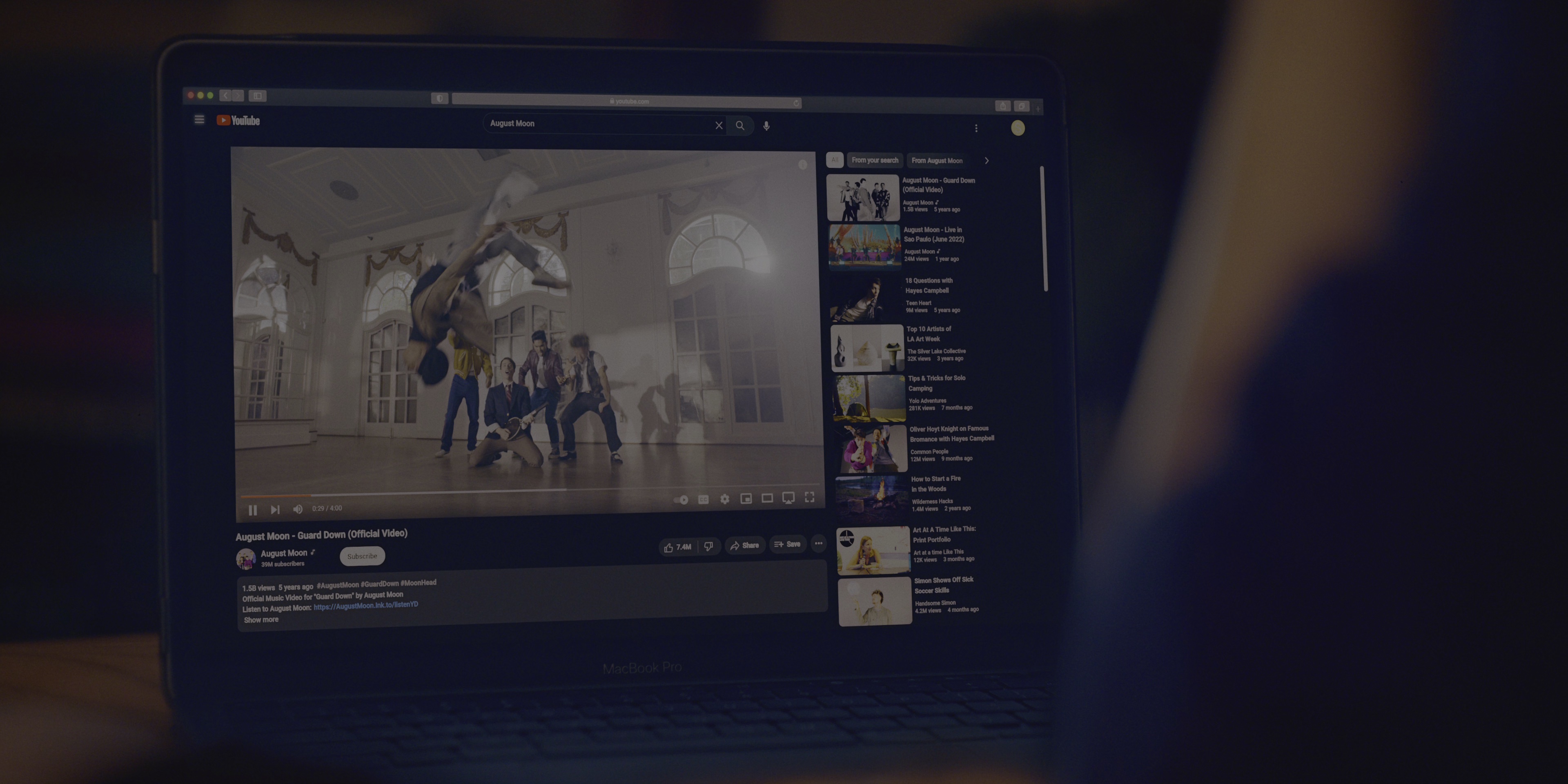1568x784 pixels.
Task: Like the video with 7.4M likes
Action: [x=676, y=547]
